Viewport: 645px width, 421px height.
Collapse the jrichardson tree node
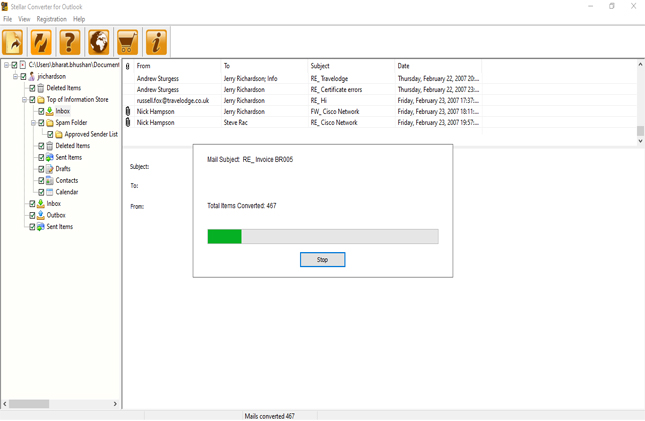[x=16, y=76]
